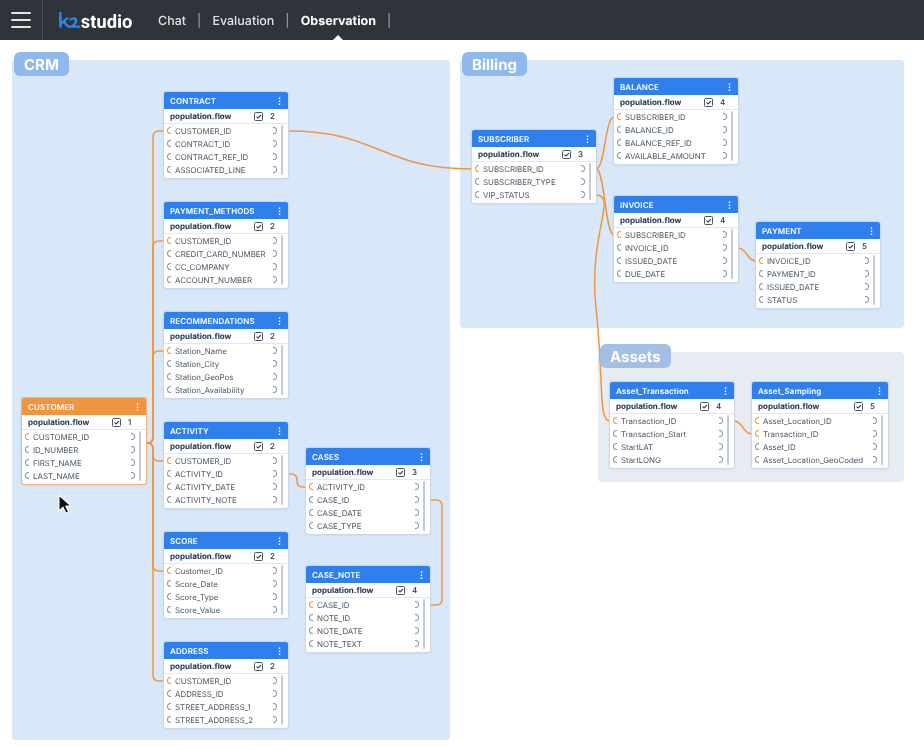This screenshot has width=924, height=750.
Task: Open ACTIVITY table kebab menu
Action: point(279,431)
